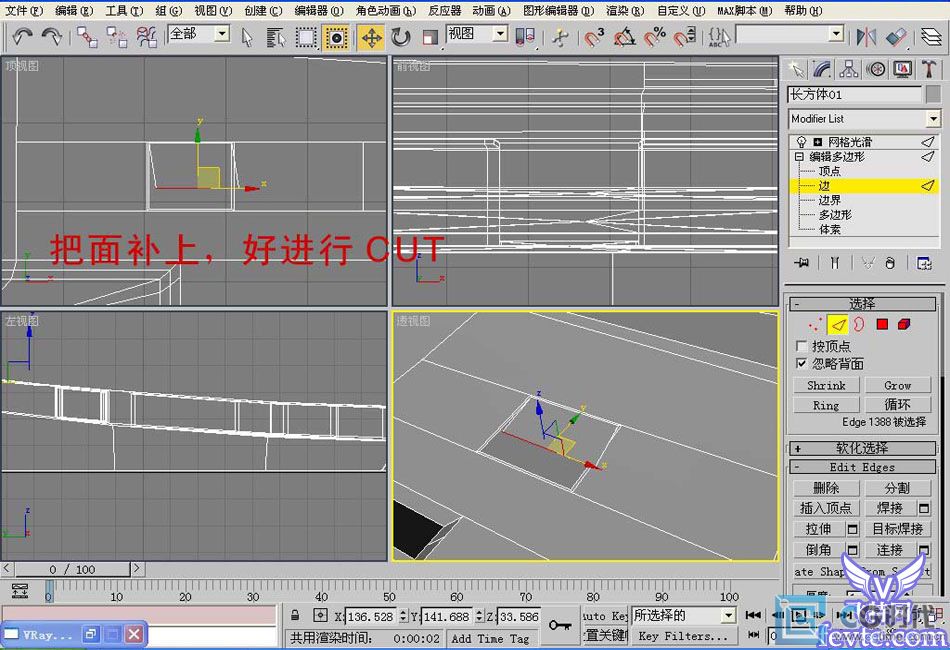Click the Align tool icon
This screenshot has height=650, width=950.
[x=896, y=38]
